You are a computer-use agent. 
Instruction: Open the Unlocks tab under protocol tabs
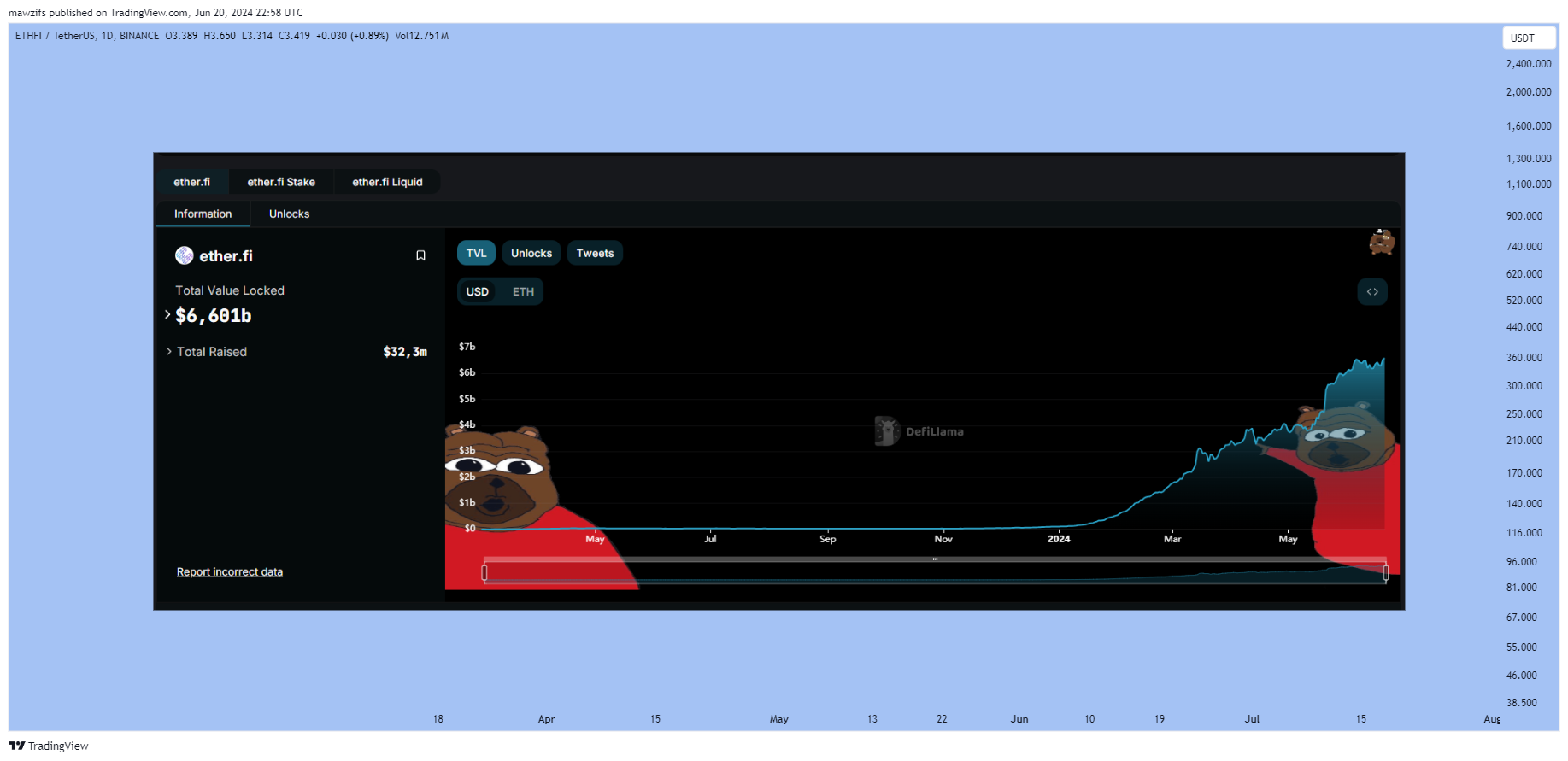(290, 214)
